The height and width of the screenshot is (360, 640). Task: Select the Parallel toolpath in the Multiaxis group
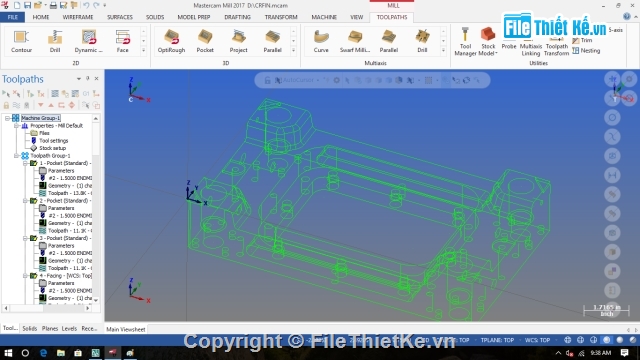tap(389, 41)
